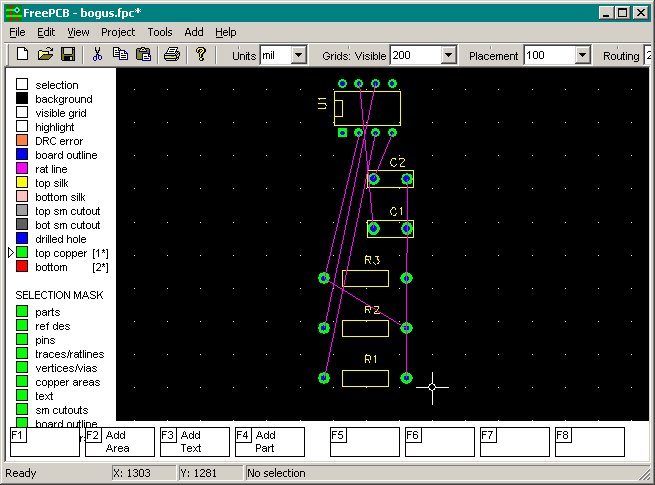Screen dimensions: 655x485
Task: Toggle pins in the selection mask
Action: point(22,340)
